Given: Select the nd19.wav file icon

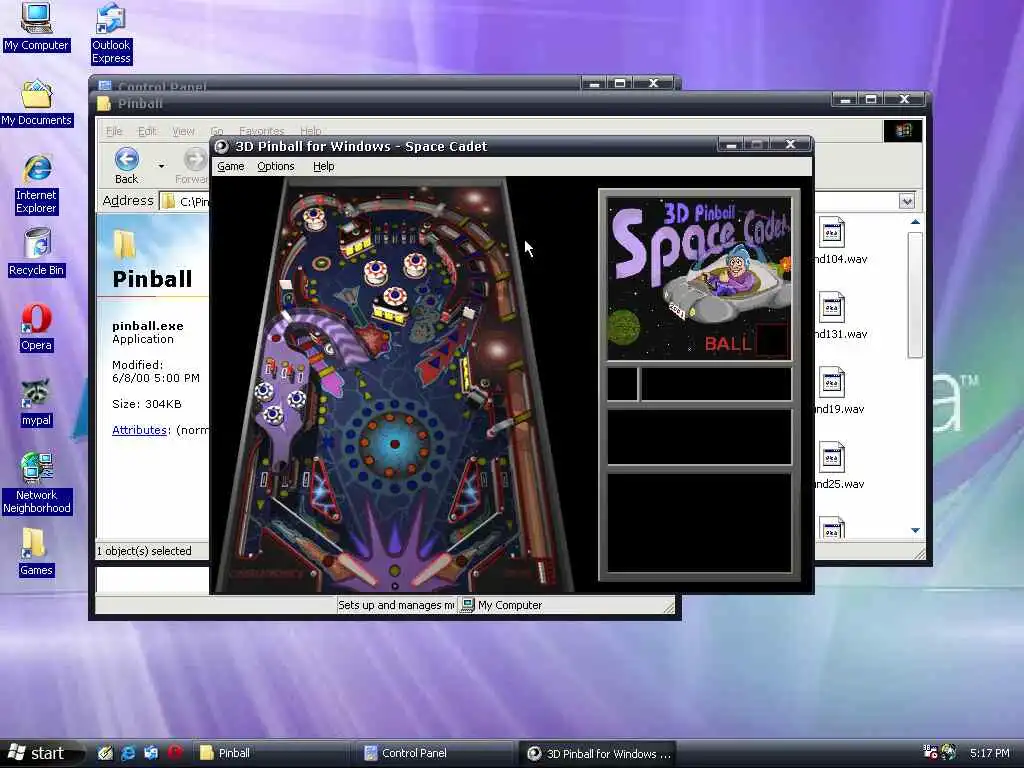Looking at the screenshot, I should coord(832,383).
